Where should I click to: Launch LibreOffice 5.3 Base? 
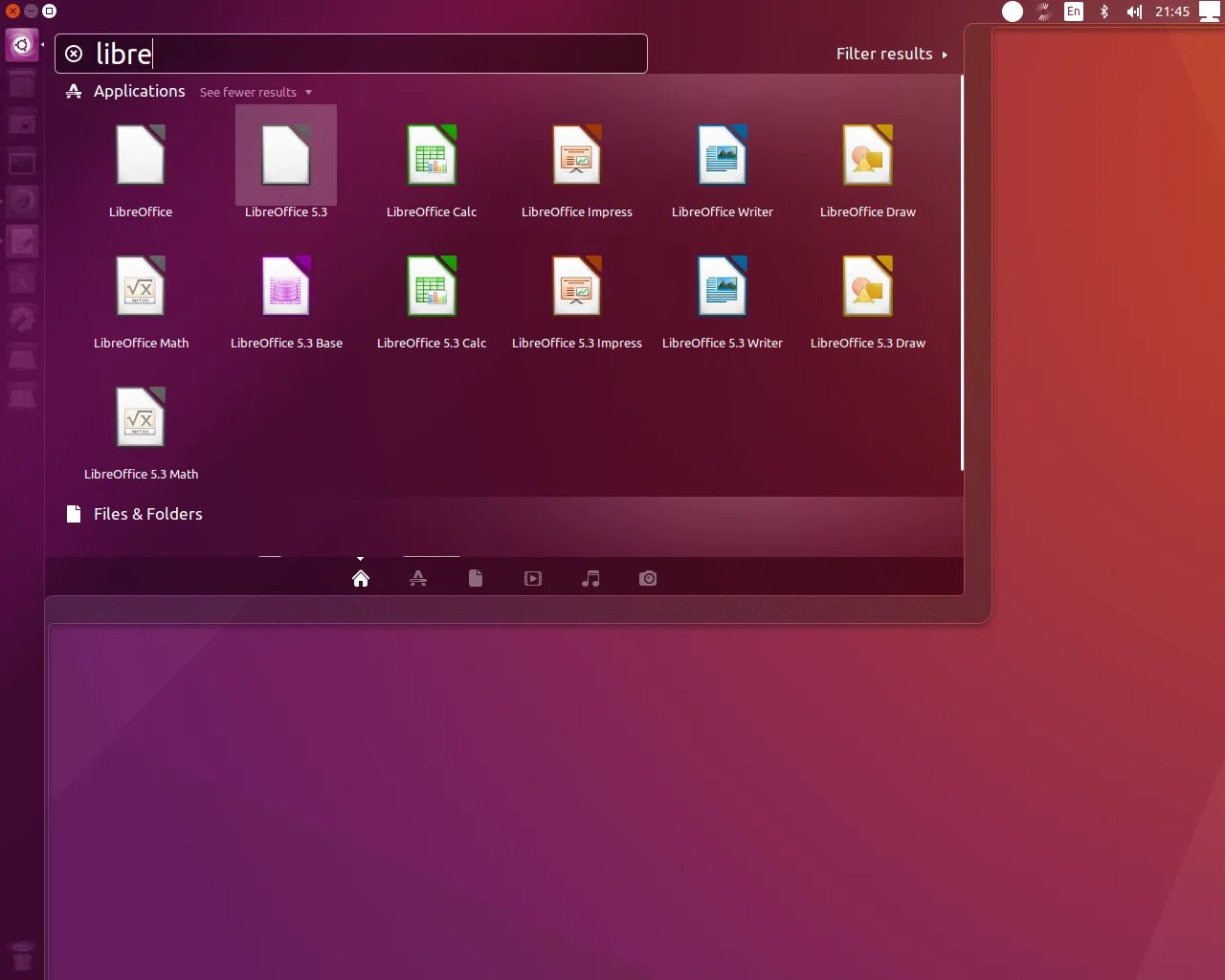[286, 286]
